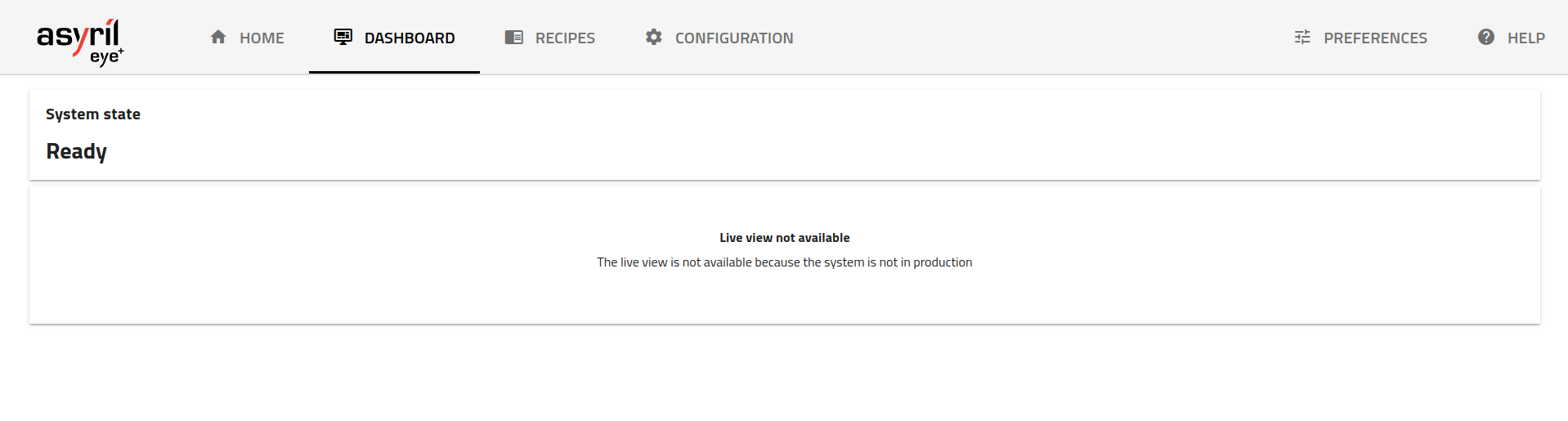Click the sliders icon beside Preferences

click(x=1302, y=37)
